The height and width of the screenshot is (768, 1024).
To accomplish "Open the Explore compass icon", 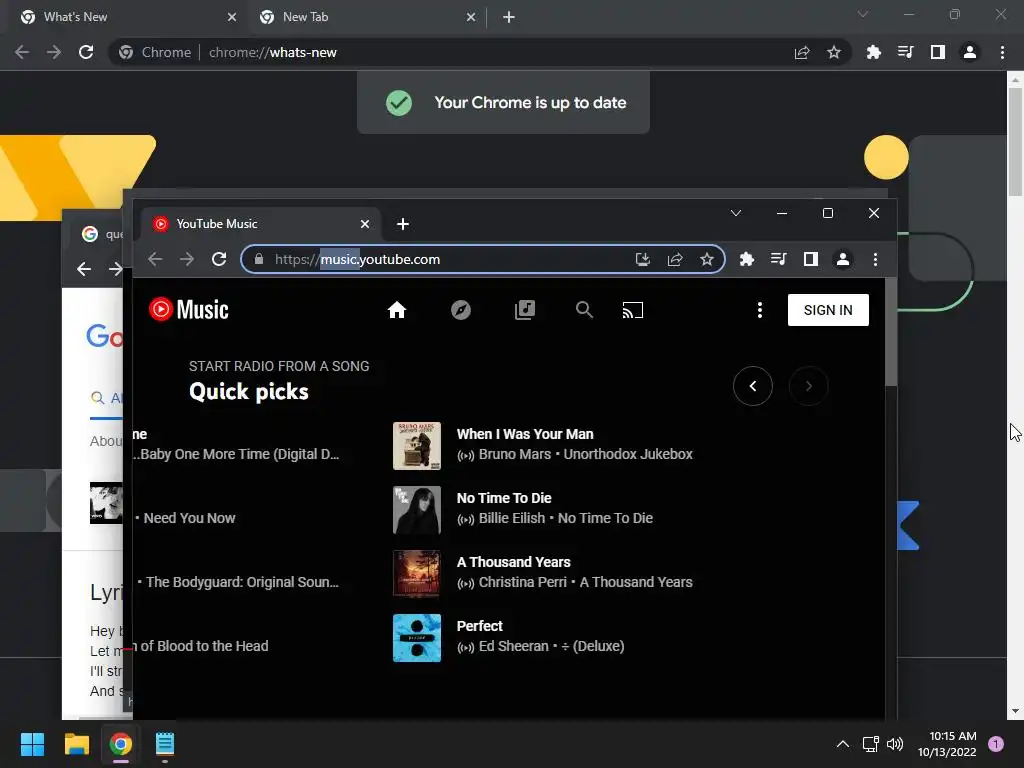I will [x=460, y=310].
